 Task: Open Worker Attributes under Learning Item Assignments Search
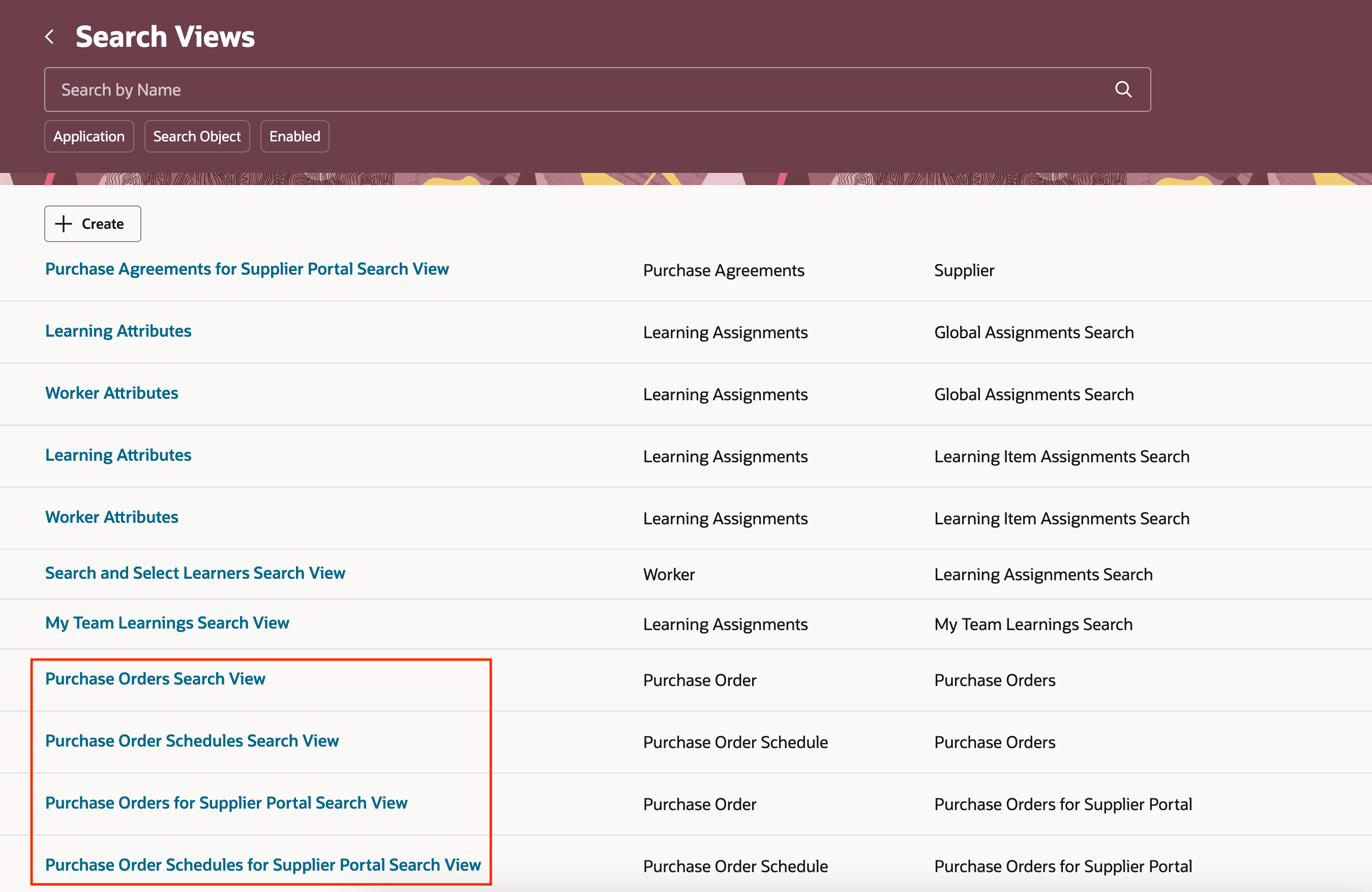tap(111, 517)
